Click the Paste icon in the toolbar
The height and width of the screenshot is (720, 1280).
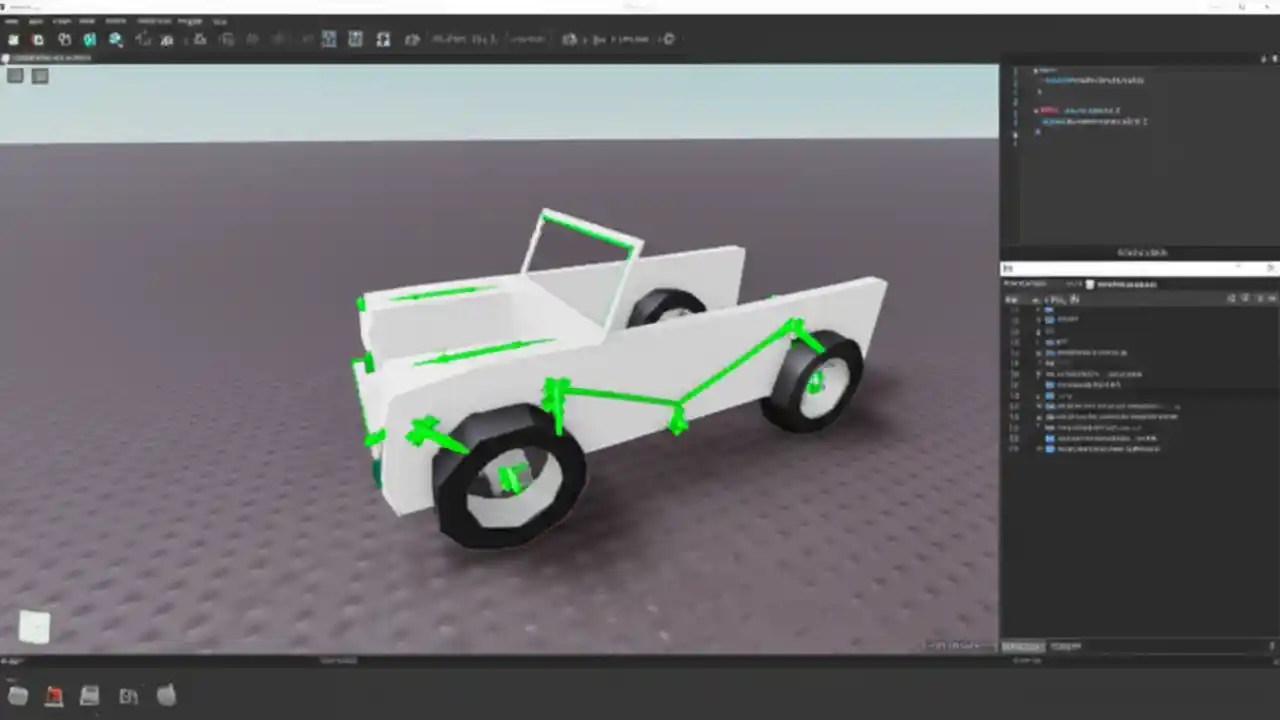coord(14,39)
